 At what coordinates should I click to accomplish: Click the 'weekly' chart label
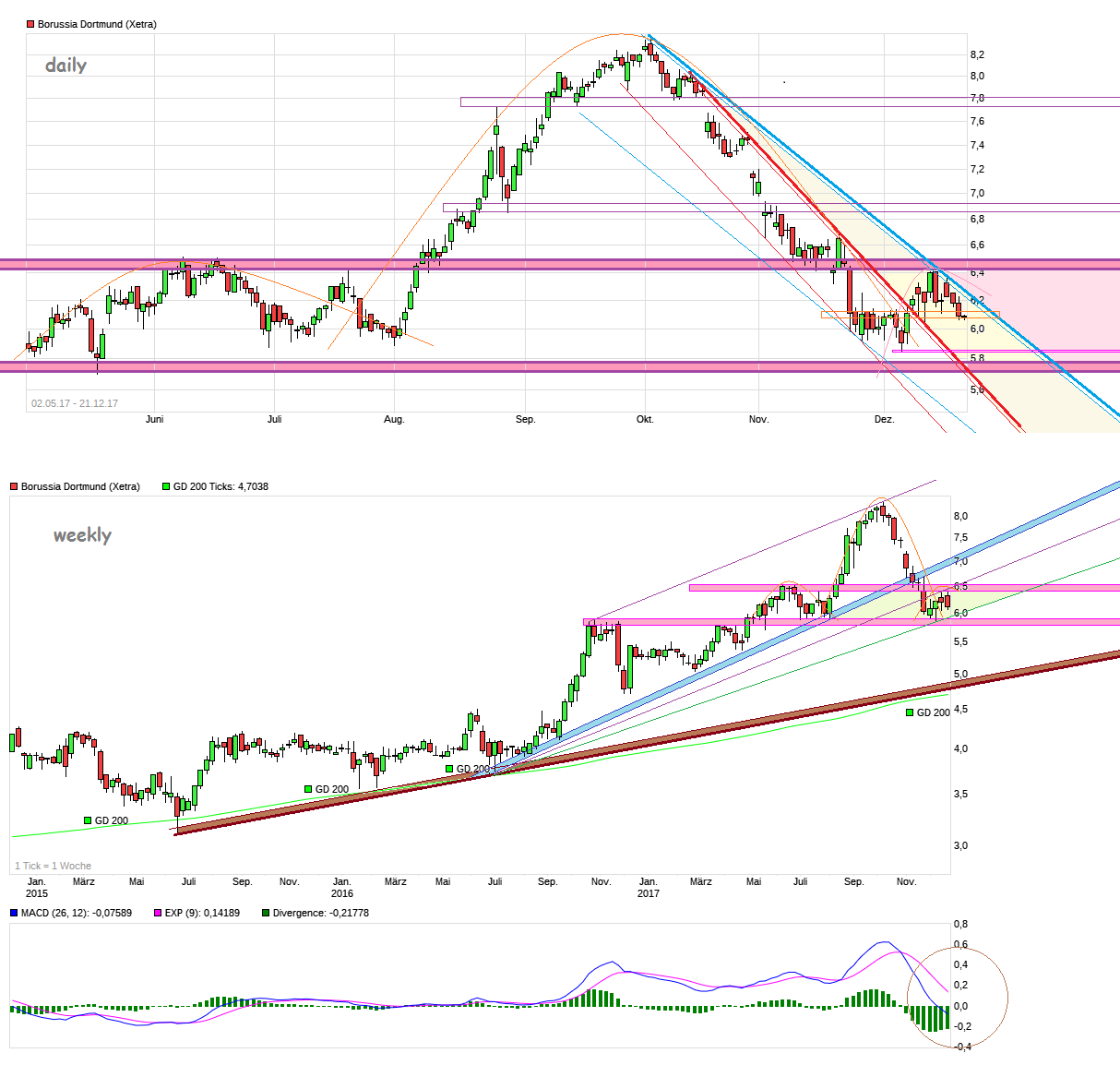coord(82,535)
